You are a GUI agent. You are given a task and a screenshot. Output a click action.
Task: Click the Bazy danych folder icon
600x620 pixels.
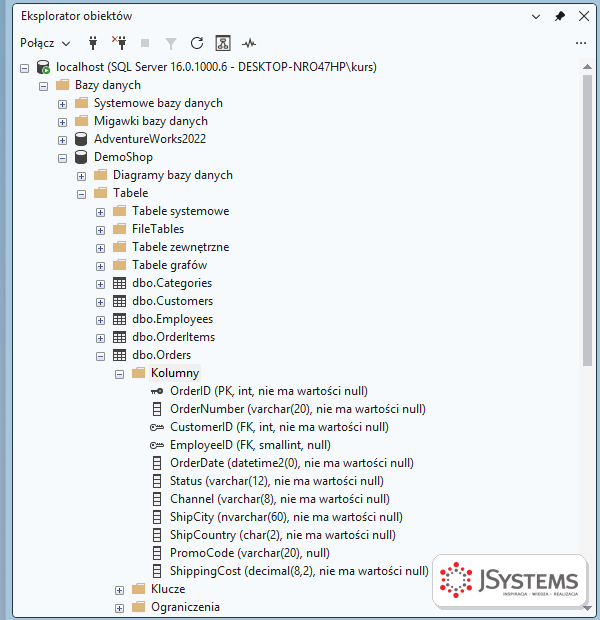[62, 85]
